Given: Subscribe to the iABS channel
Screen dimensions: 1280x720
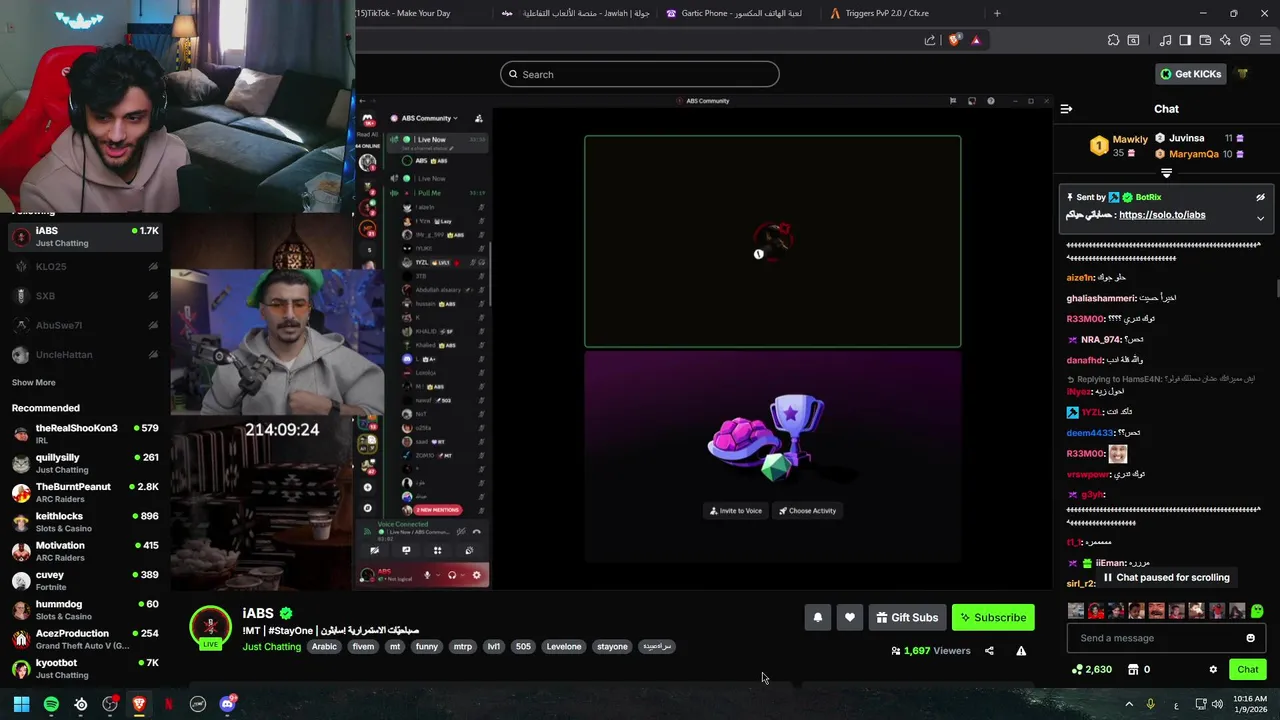Looking at the screenshot, I should 993,618.
